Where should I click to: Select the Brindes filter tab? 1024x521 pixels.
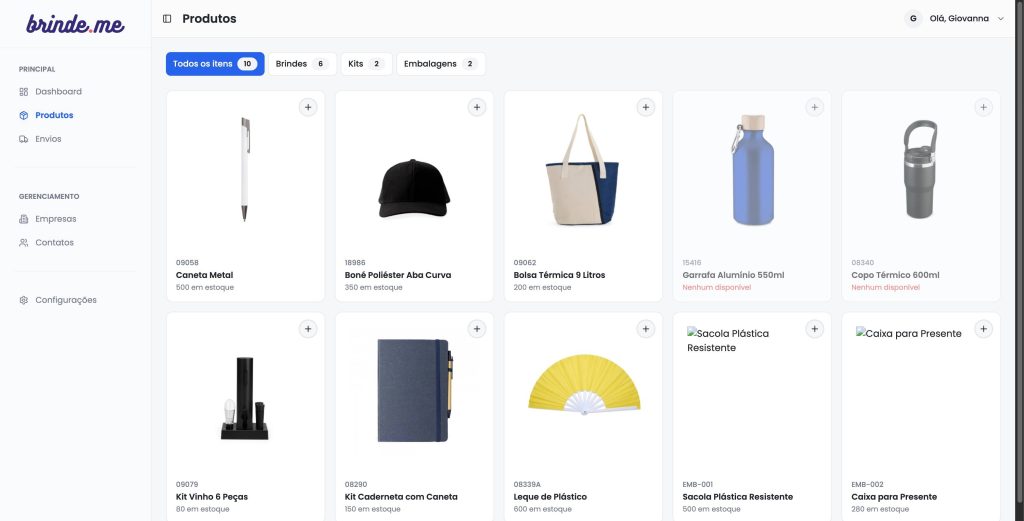pos(301,64)
